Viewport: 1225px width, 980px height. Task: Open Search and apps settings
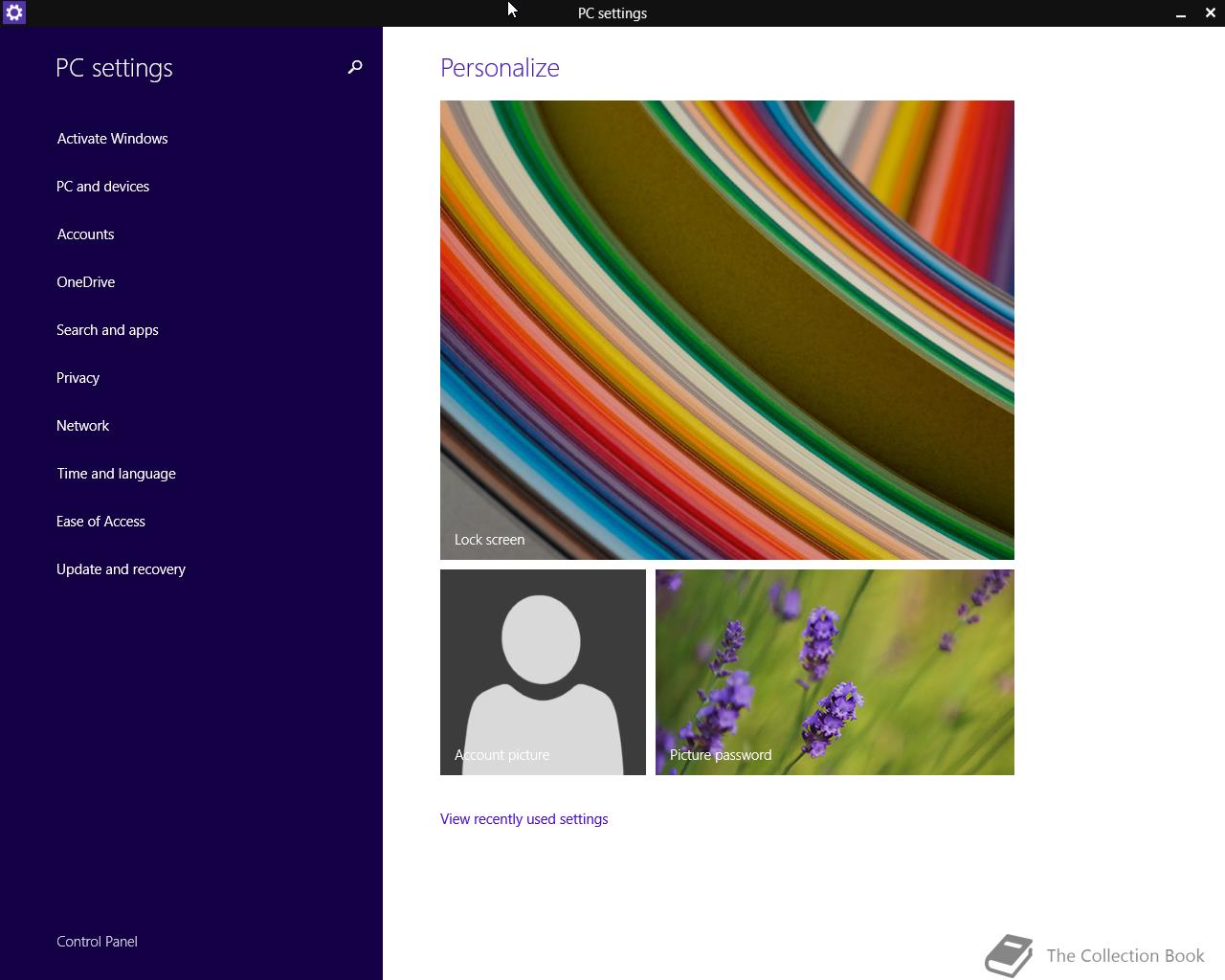[107, 330]
